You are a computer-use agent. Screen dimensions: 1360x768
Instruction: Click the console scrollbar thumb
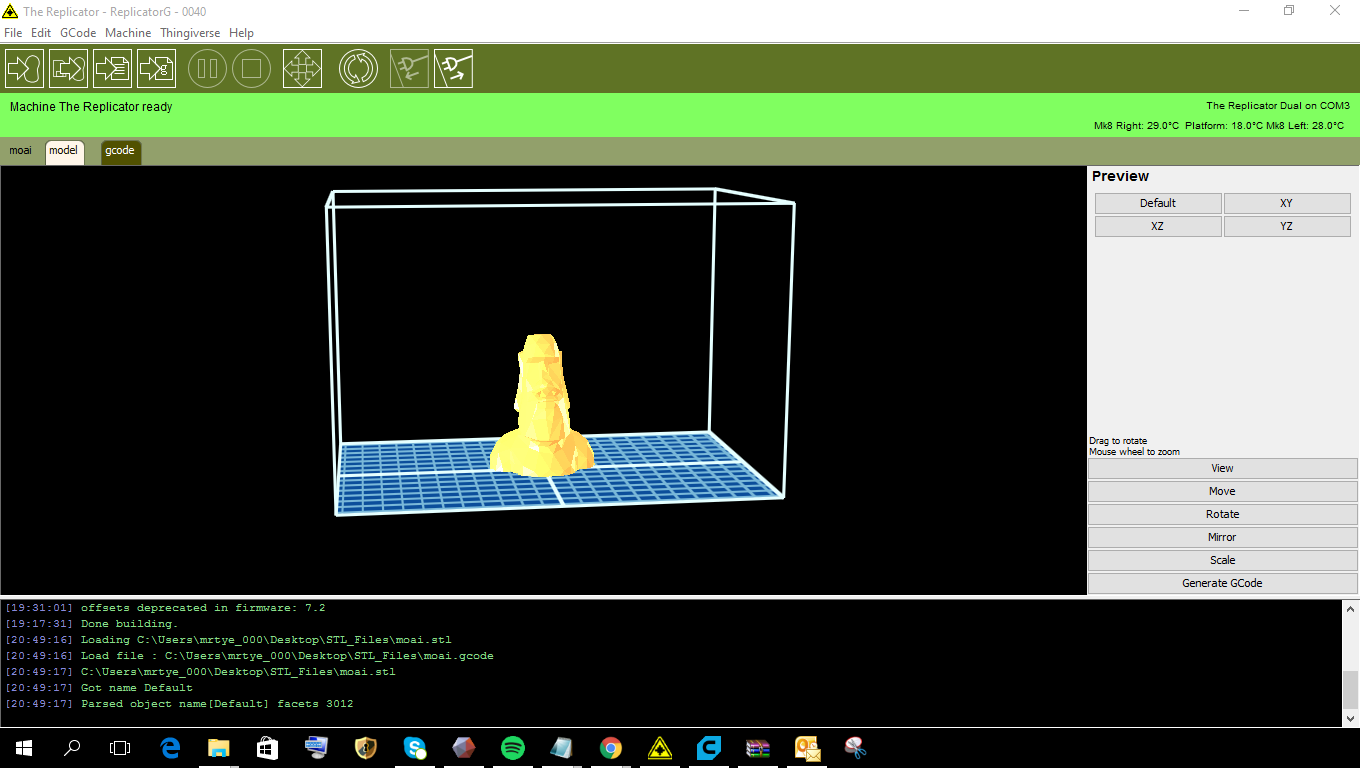point(1351,689)
